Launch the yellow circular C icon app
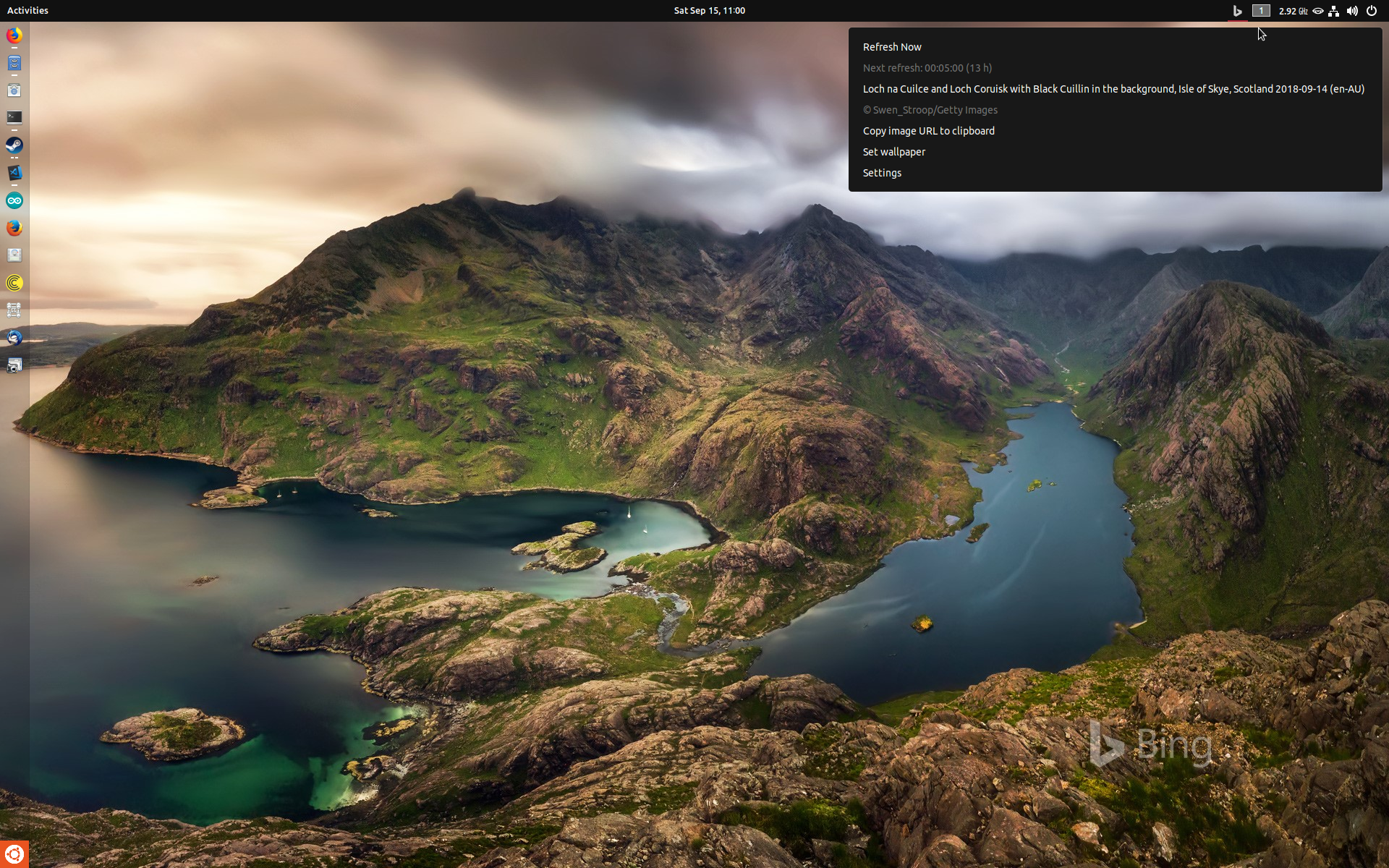Screen dimensions: 1389x868 14,283
